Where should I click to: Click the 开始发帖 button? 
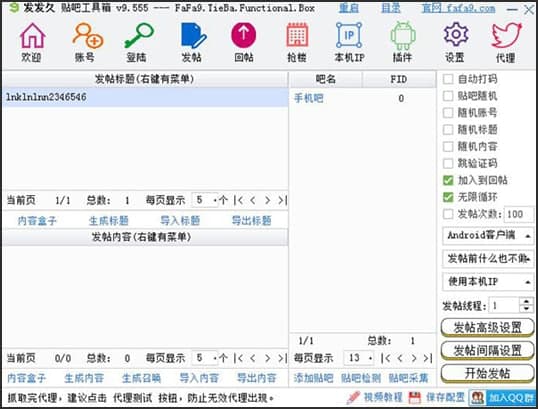point(488,374)
